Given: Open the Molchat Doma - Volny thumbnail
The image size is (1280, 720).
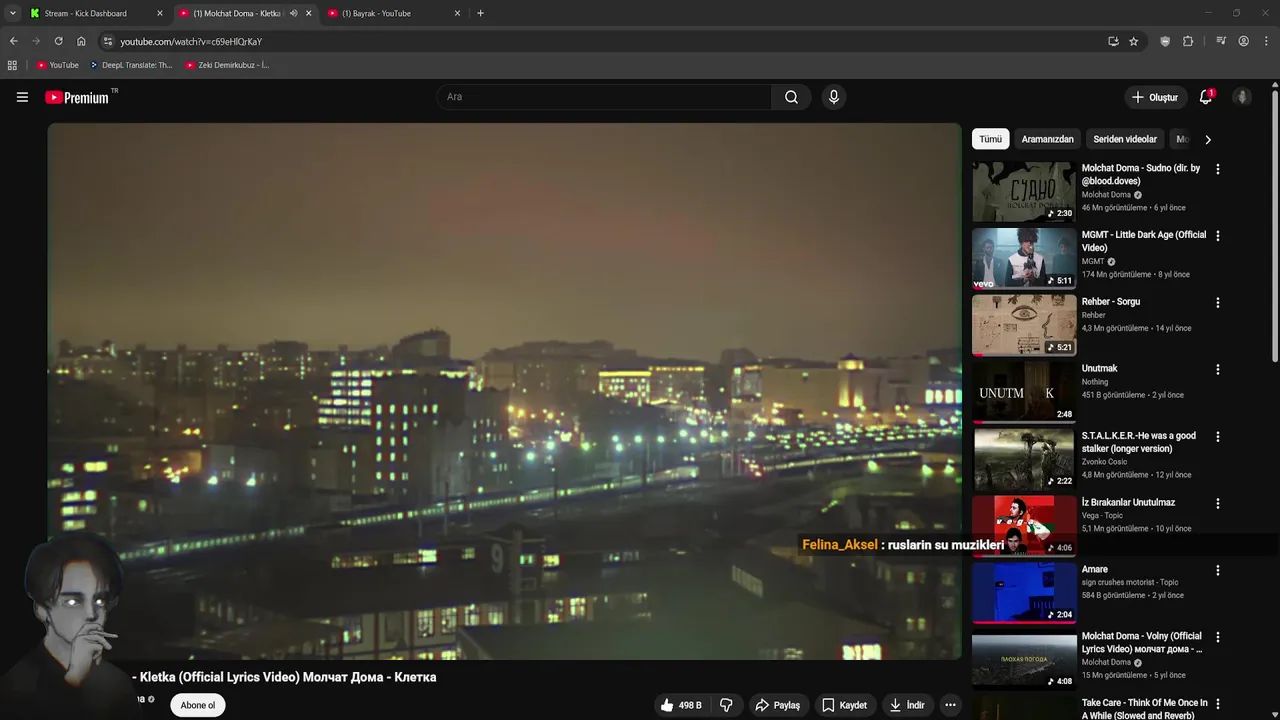Looking at the screenshot, I should pyautogui.click(x=1024, y=660).
